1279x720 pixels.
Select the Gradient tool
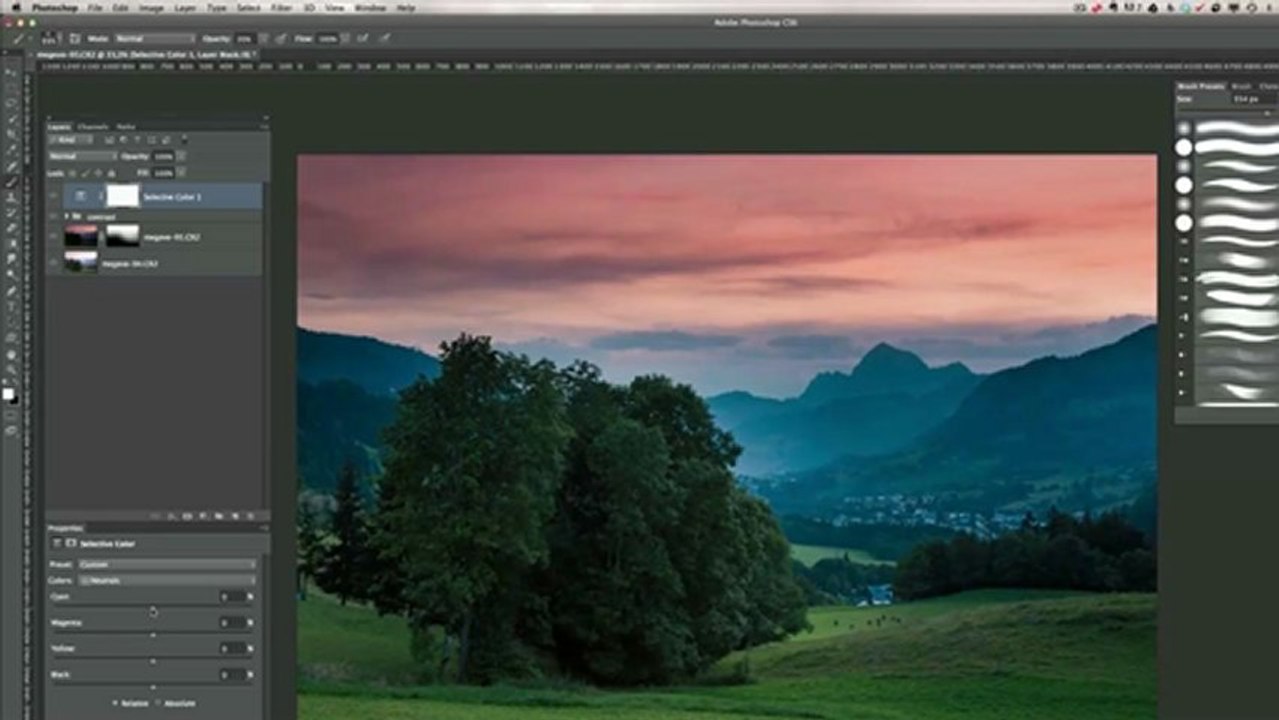coord(12,243)
